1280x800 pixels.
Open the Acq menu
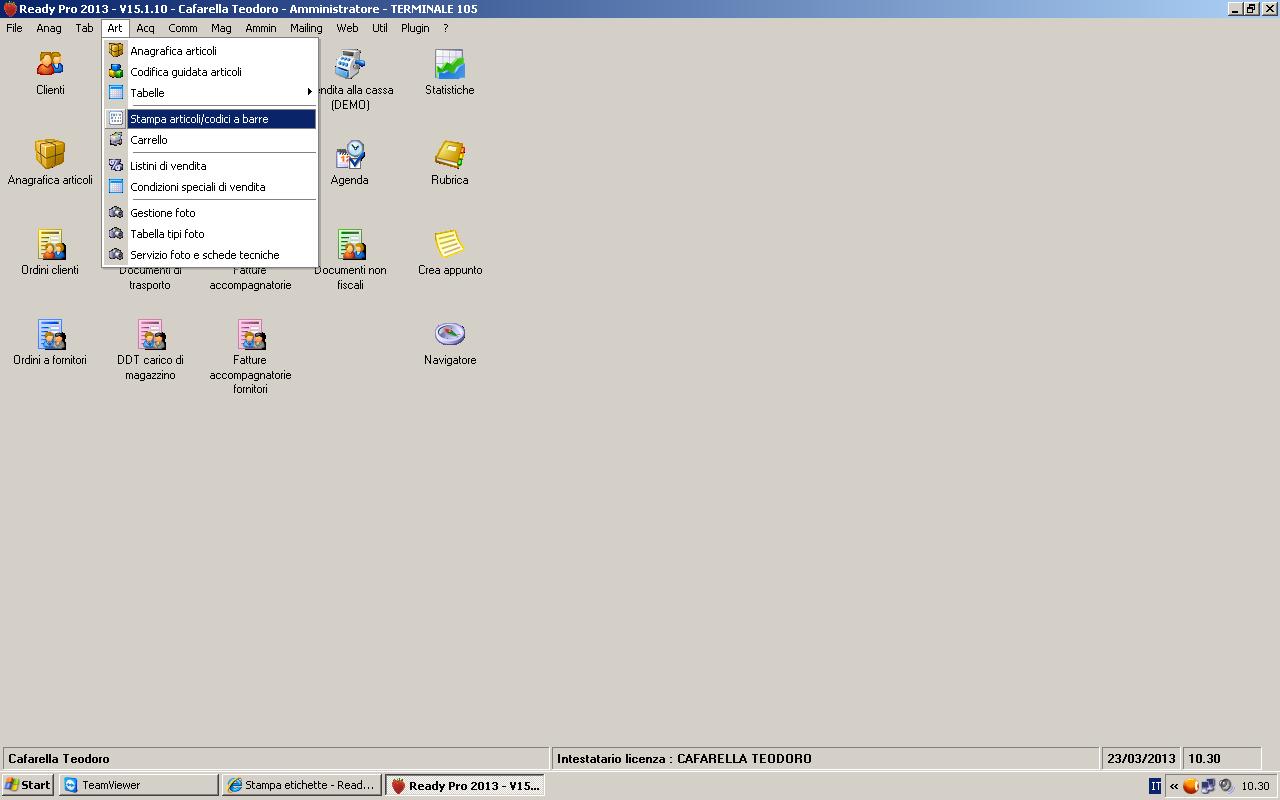[x=145, y=28]
